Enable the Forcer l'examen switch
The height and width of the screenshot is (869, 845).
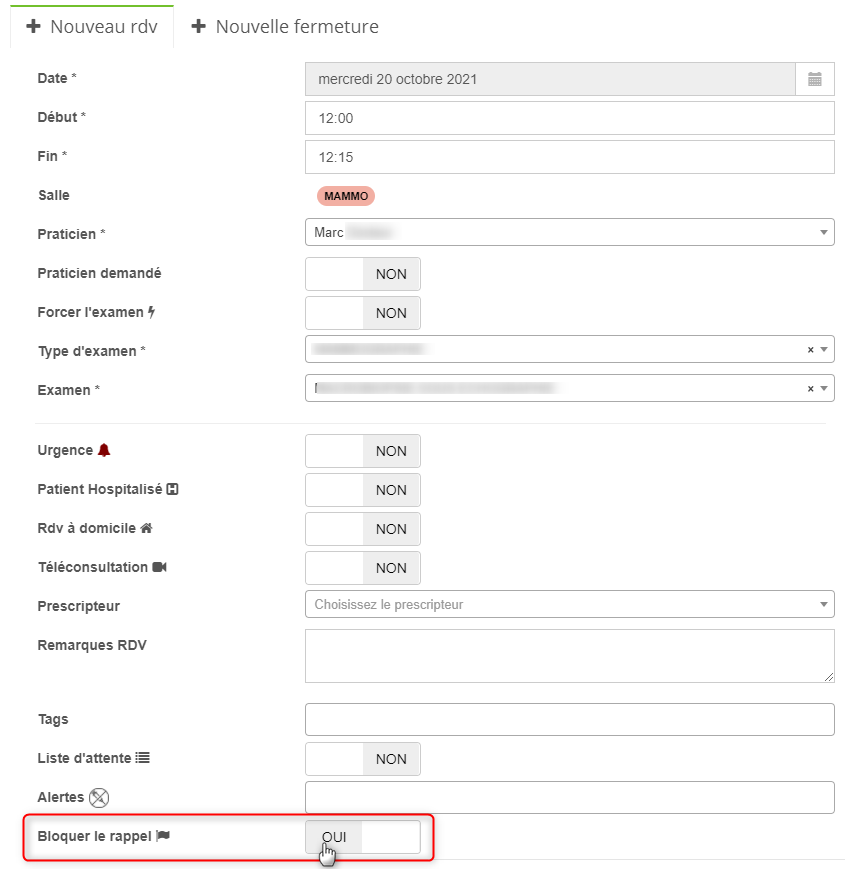(362, 313)
